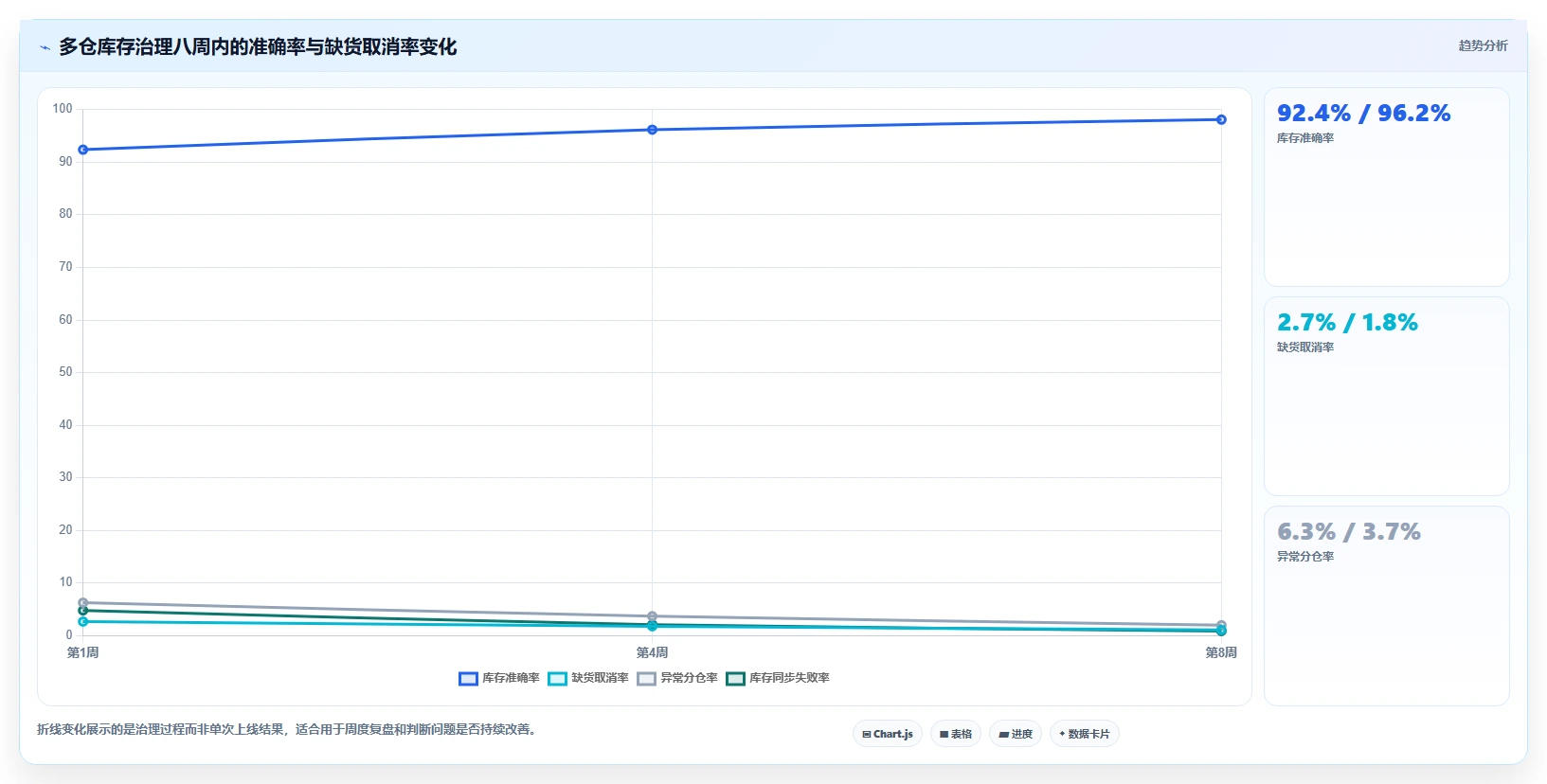Toggle the 库存准确率 series in the legend
The width and height of the screenshot is (1547, 784).
(x=499, y=678)
